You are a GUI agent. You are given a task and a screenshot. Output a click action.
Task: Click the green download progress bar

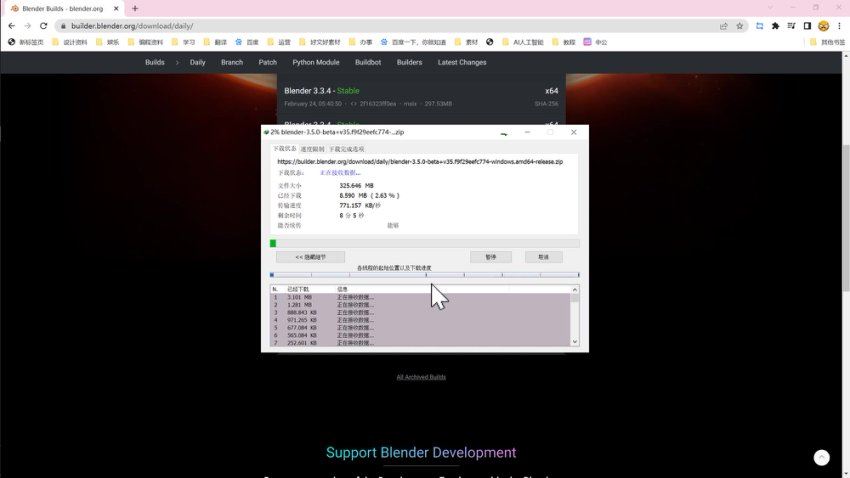(x=424, y=243)
